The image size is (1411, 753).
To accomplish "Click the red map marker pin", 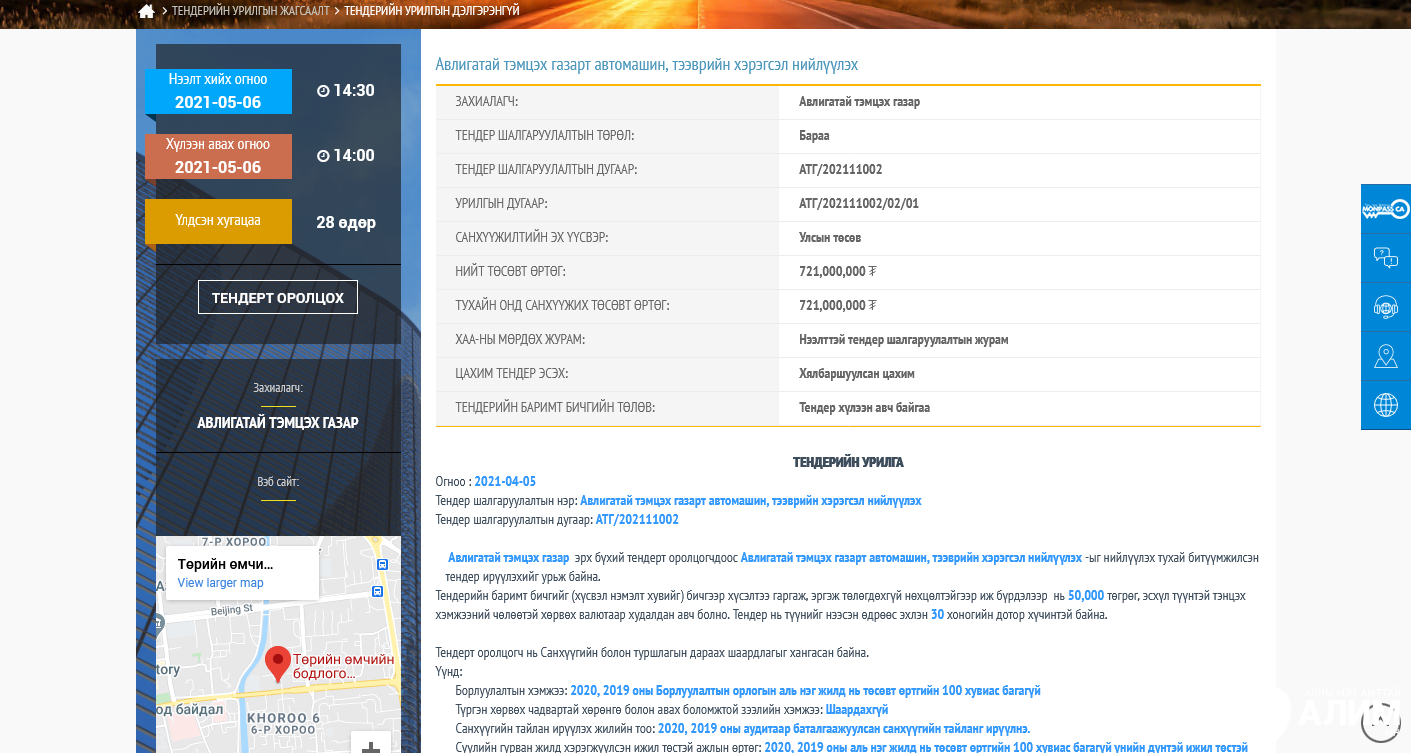I will [x=277, y=662].
